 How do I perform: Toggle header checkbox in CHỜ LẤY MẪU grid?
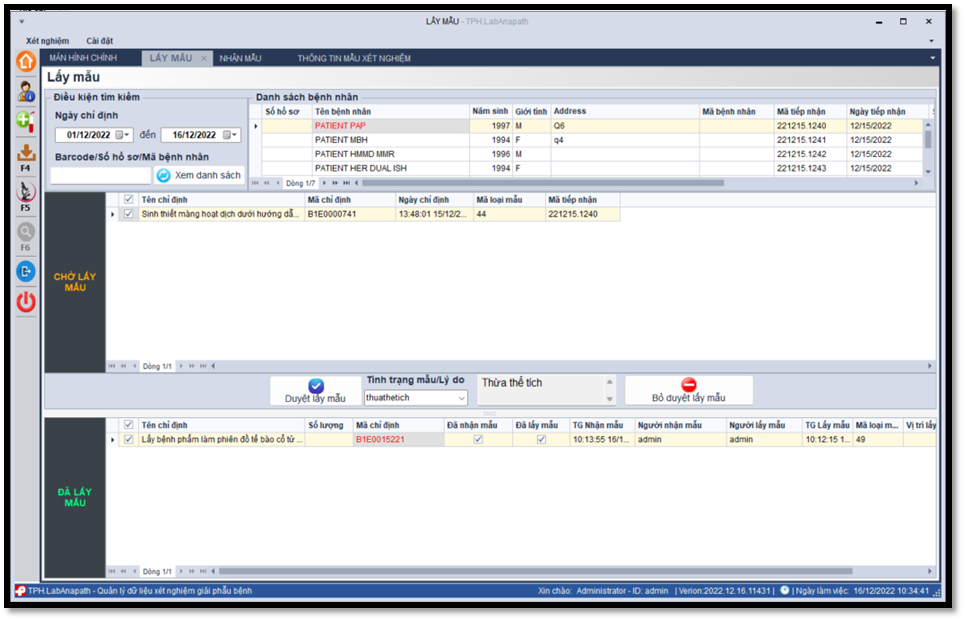click(x=127, y=200)
